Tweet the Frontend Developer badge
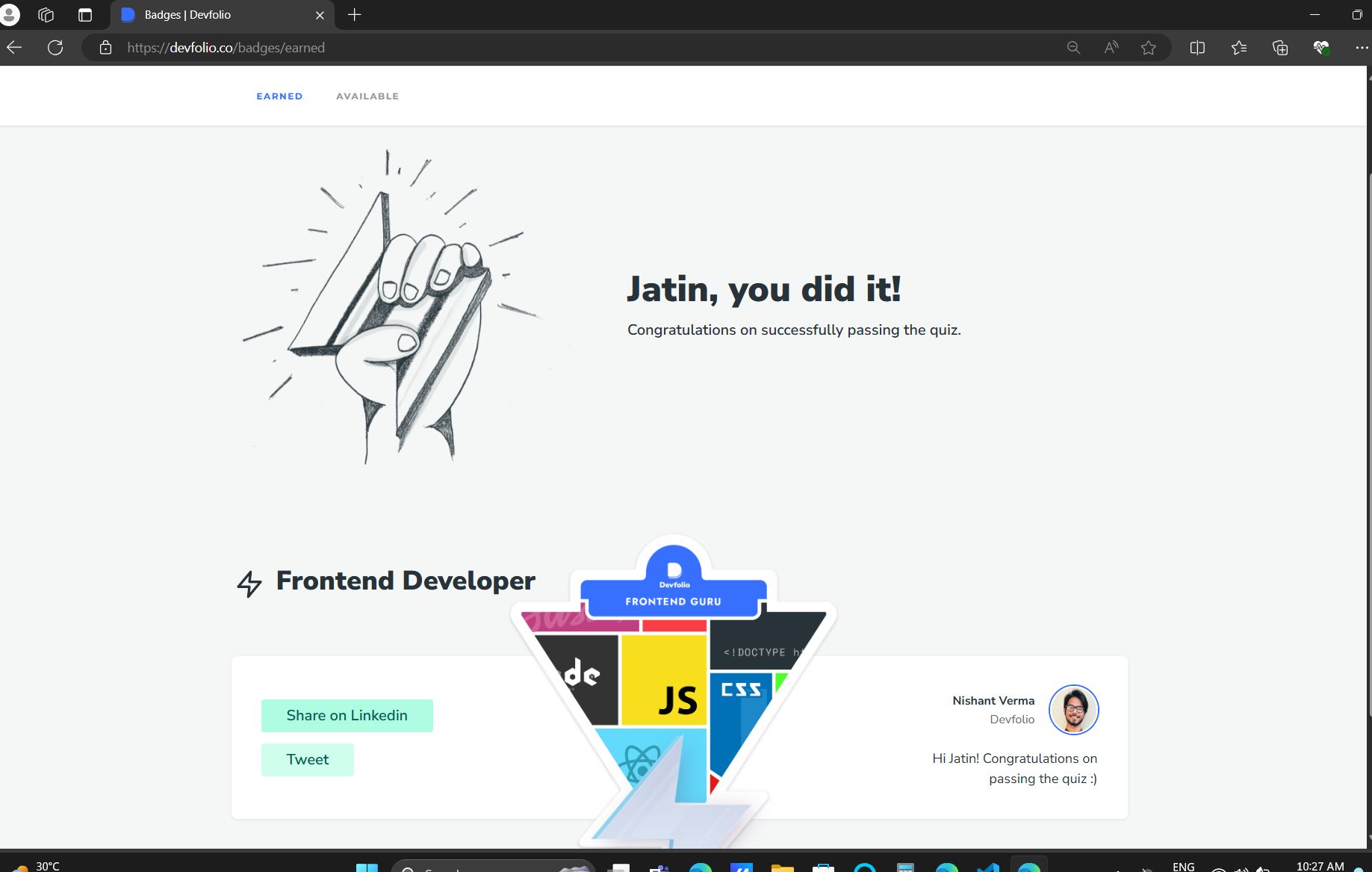 [307, 759]
